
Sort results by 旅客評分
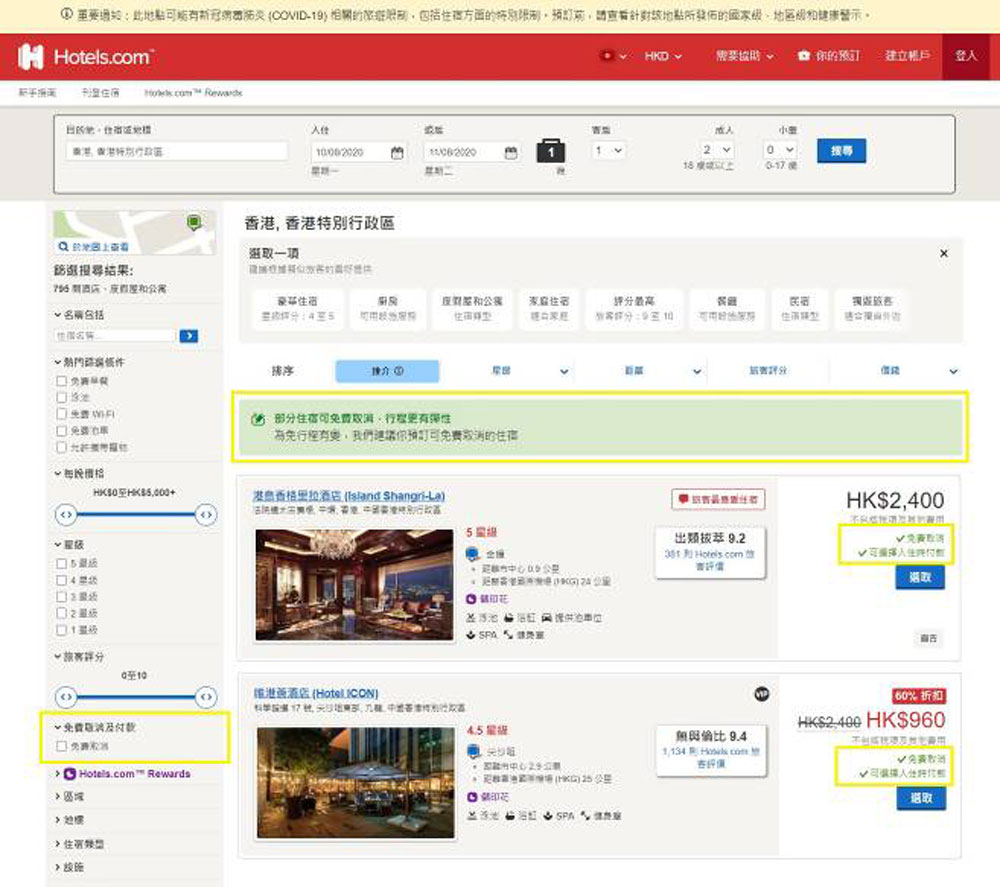[768, 371]
